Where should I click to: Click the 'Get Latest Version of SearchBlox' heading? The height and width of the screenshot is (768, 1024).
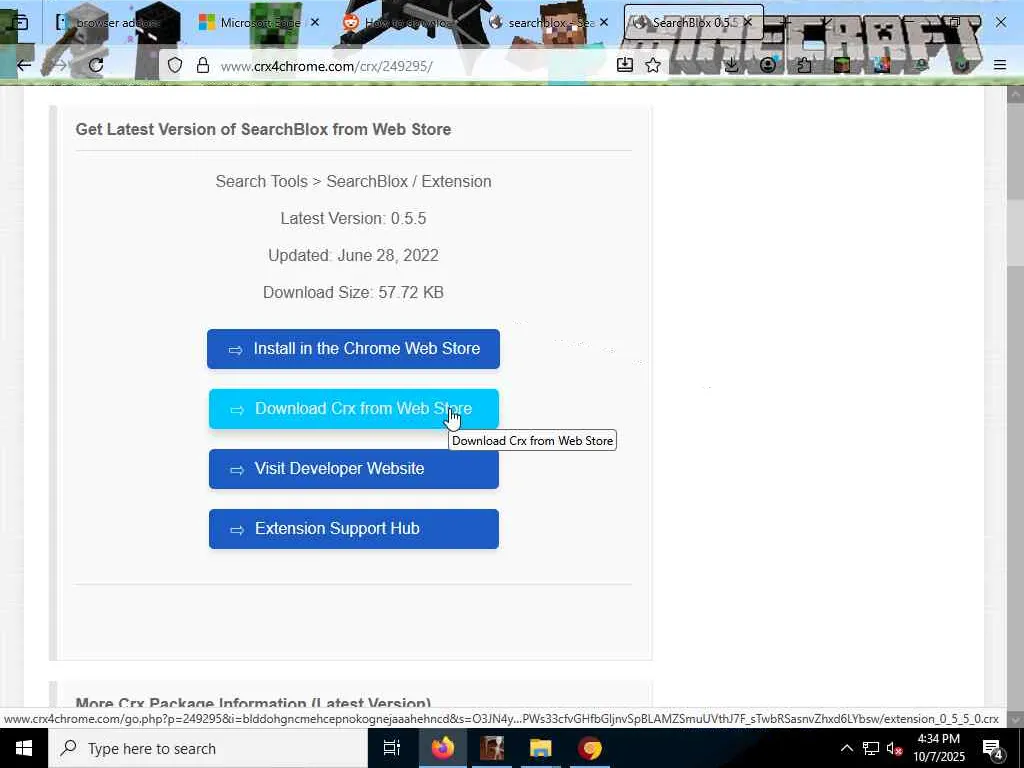tap(263, 129)
